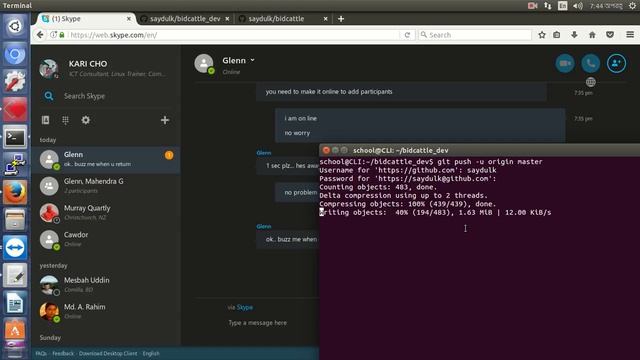This screenshot has height=360, width=640.
Task: Click the globe translator icon in chat
Action: (x=591, y=82)
